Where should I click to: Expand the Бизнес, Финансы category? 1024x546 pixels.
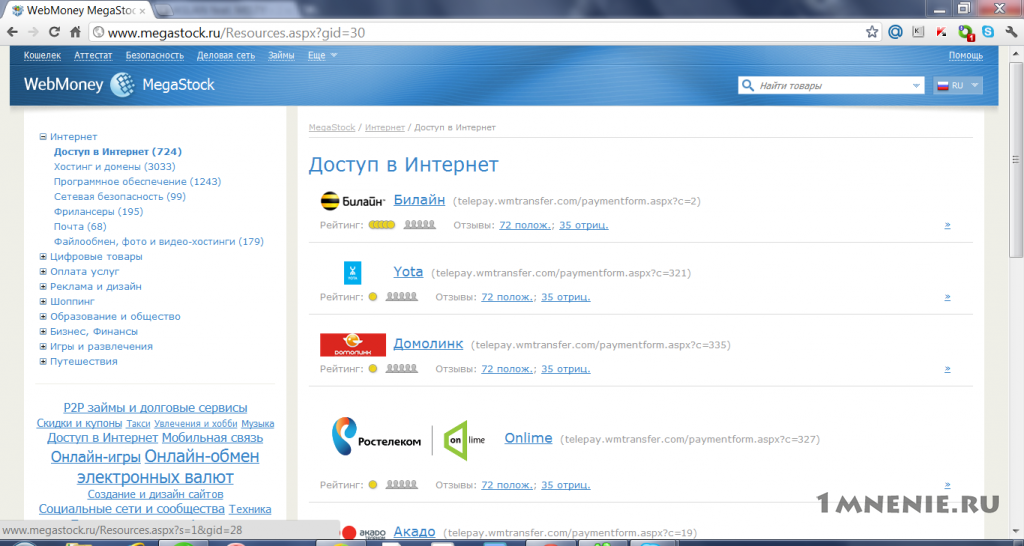[43, 332]
